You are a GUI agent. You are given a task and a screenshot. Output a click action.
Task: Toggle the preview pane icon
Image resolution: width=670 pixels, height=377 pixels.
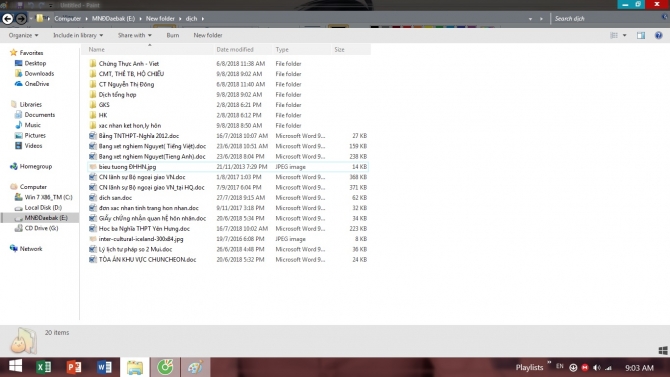point(641,35)
